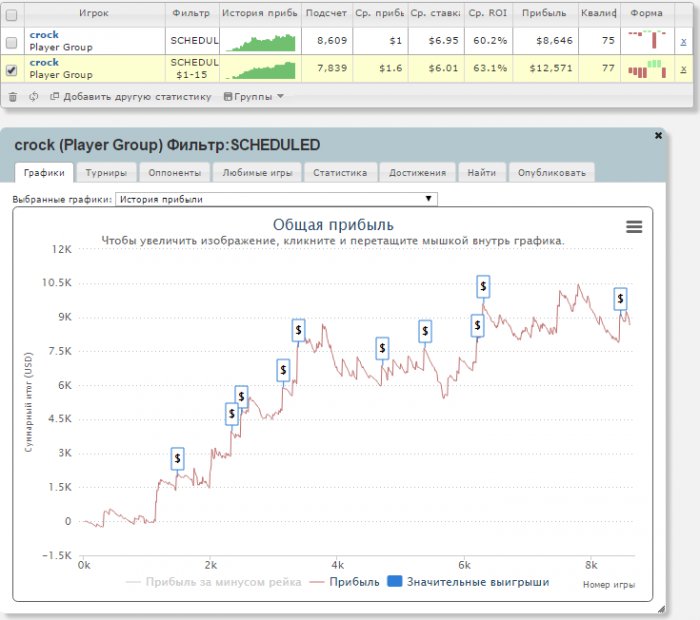Click the $ marker near 5.4k games
The image size is (700, 620).
click(x=425, y=331)
